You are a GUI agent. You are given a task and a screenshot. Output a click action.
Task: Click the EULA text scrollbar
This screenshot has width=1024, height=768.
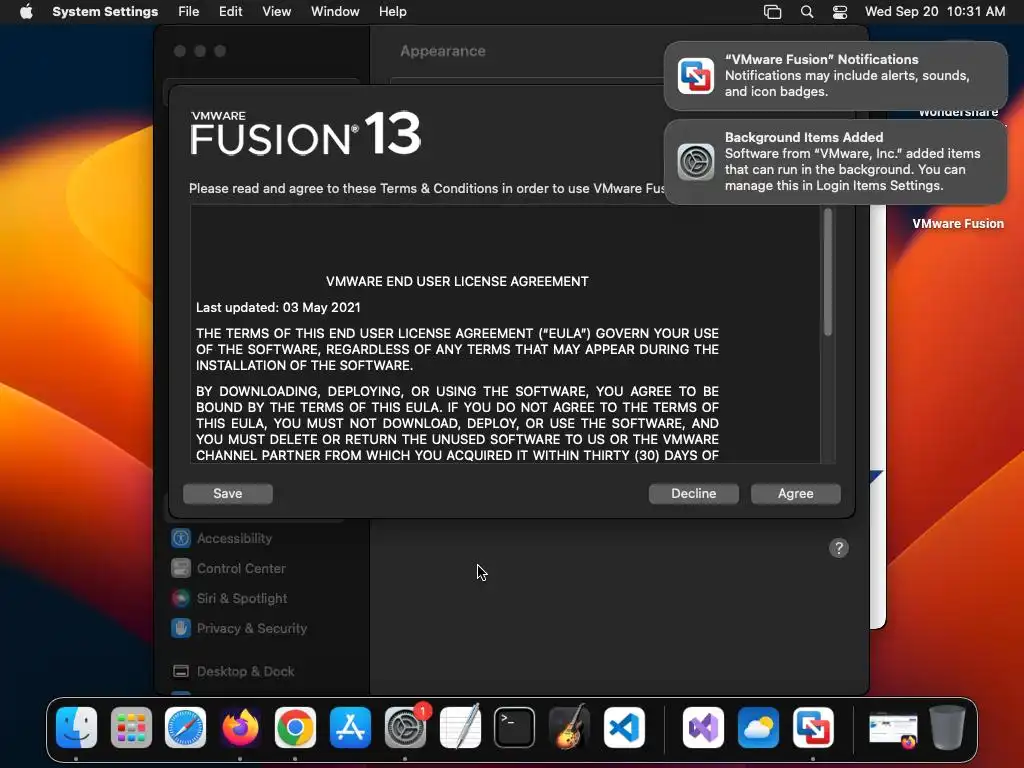point(827,272)
